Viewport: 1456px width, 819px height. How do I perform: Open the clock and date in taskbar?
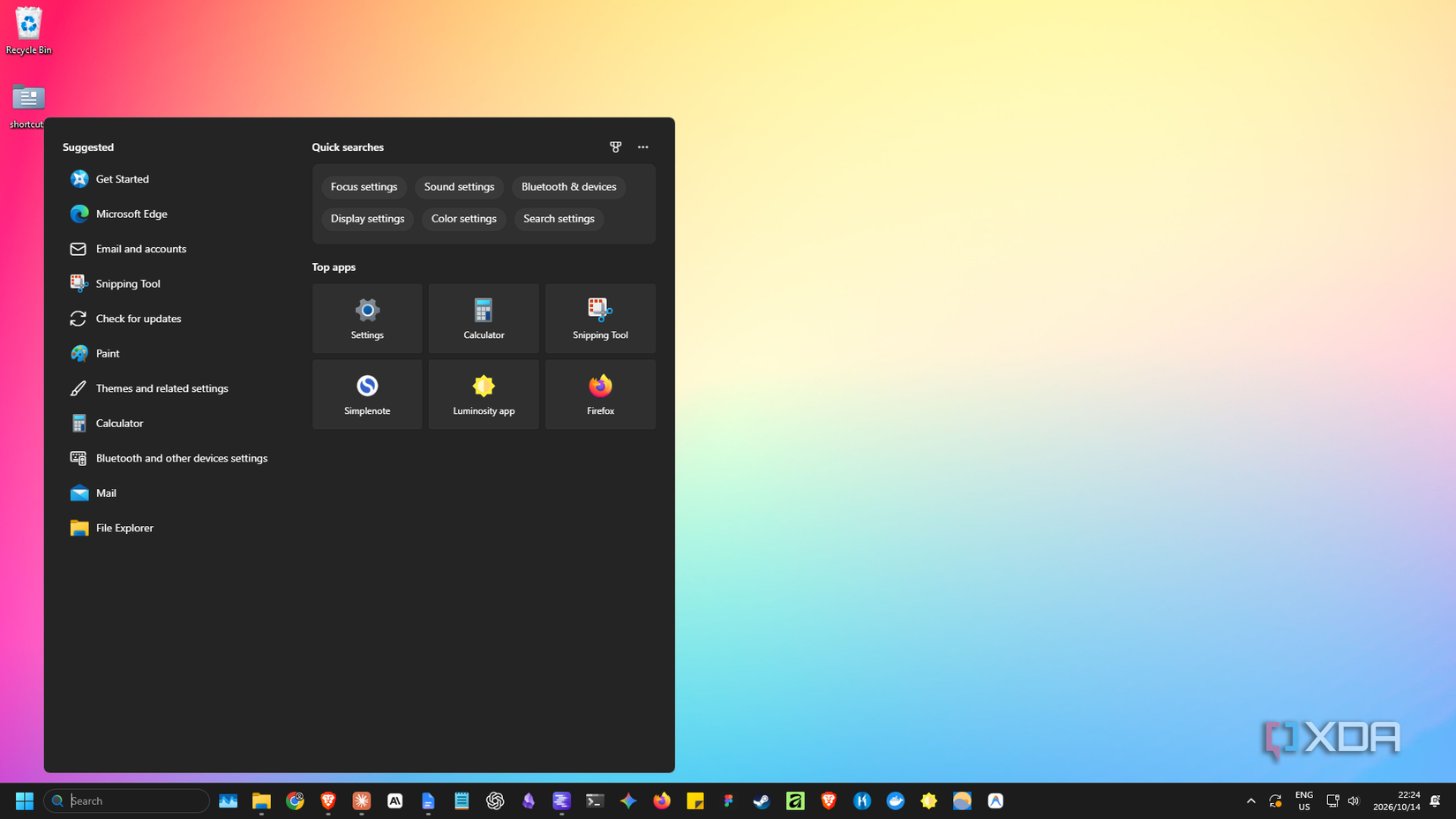[x=1396, y=800]
